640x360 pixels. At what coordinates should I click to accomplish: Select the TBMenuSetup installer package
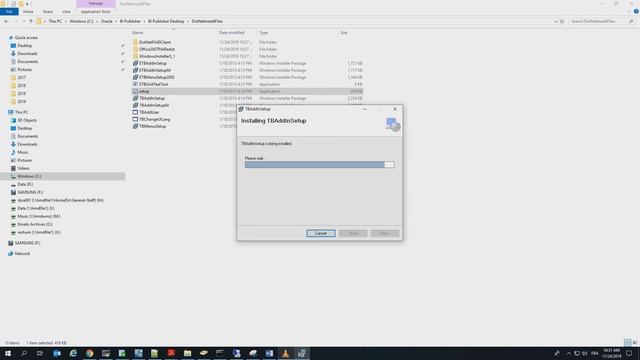click(x=152, y=126)
